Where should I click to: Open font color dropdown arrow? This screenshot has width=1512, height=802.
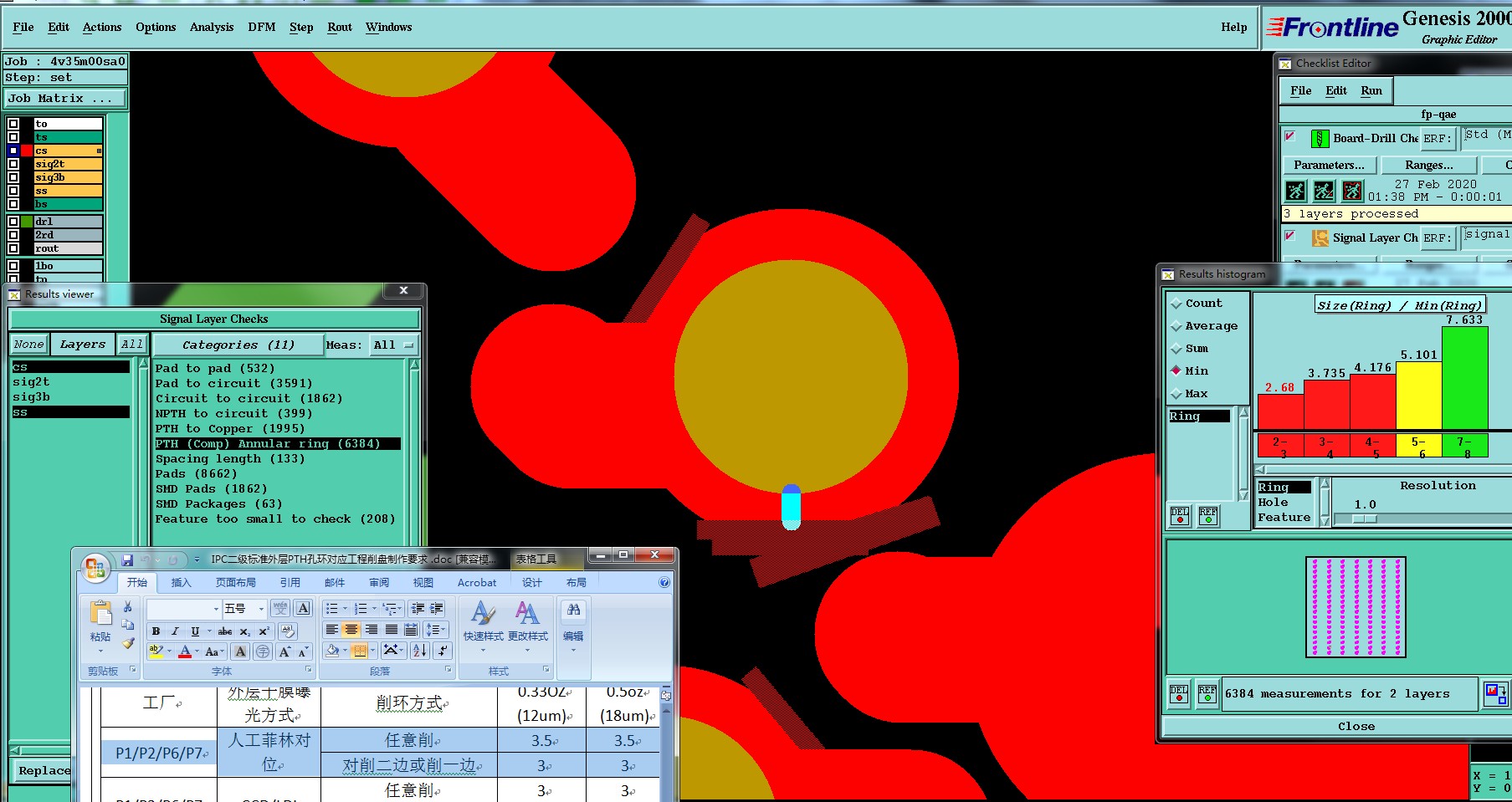197,651
